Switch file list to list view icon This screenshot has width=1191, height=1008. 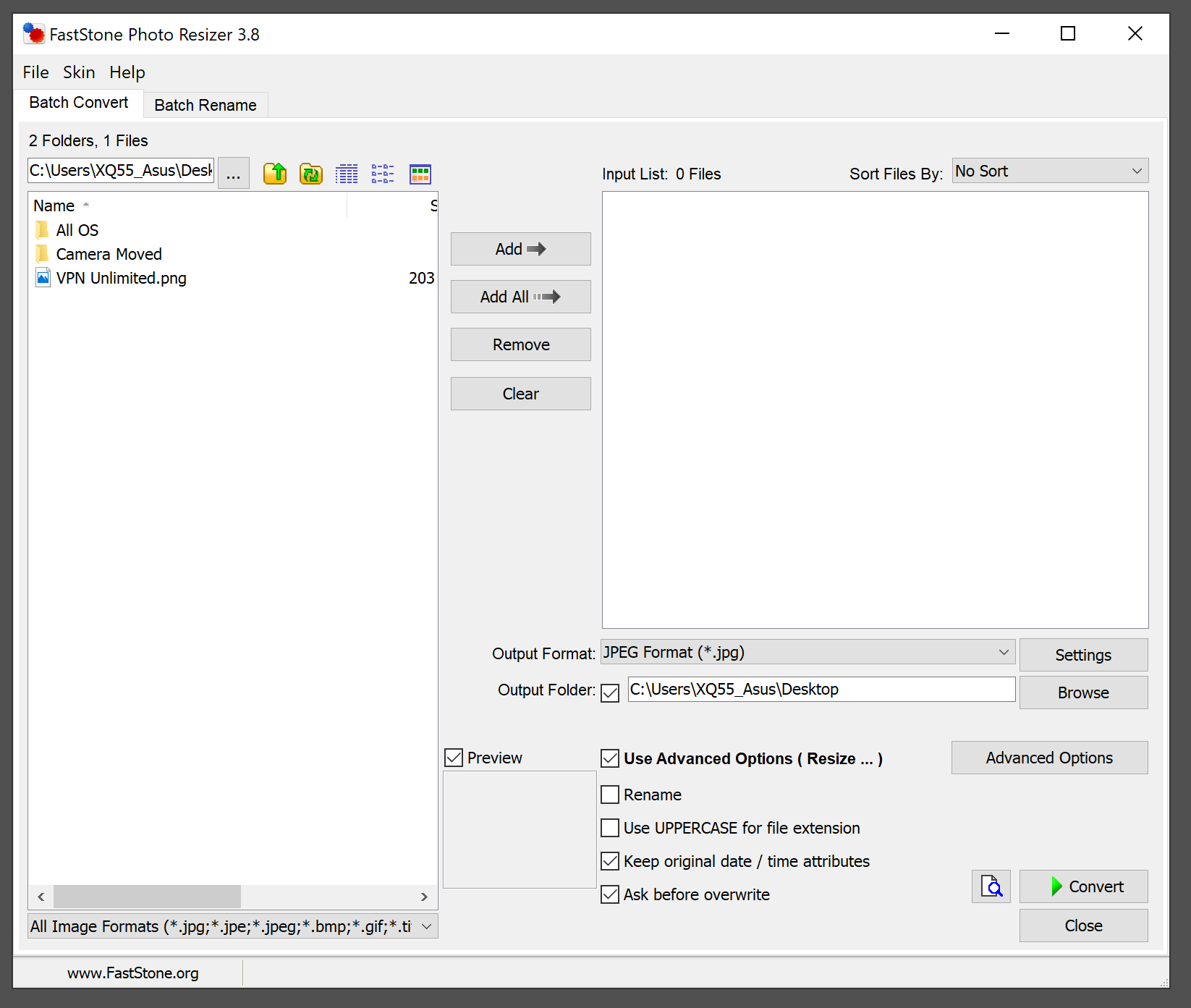coord(383,174)
